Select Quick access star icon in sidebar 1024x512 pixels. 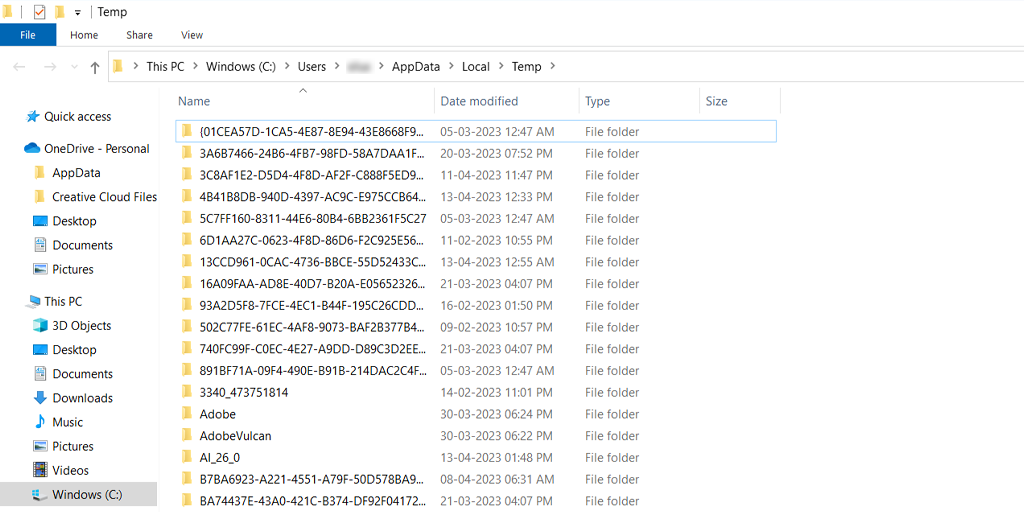(32, 117)
